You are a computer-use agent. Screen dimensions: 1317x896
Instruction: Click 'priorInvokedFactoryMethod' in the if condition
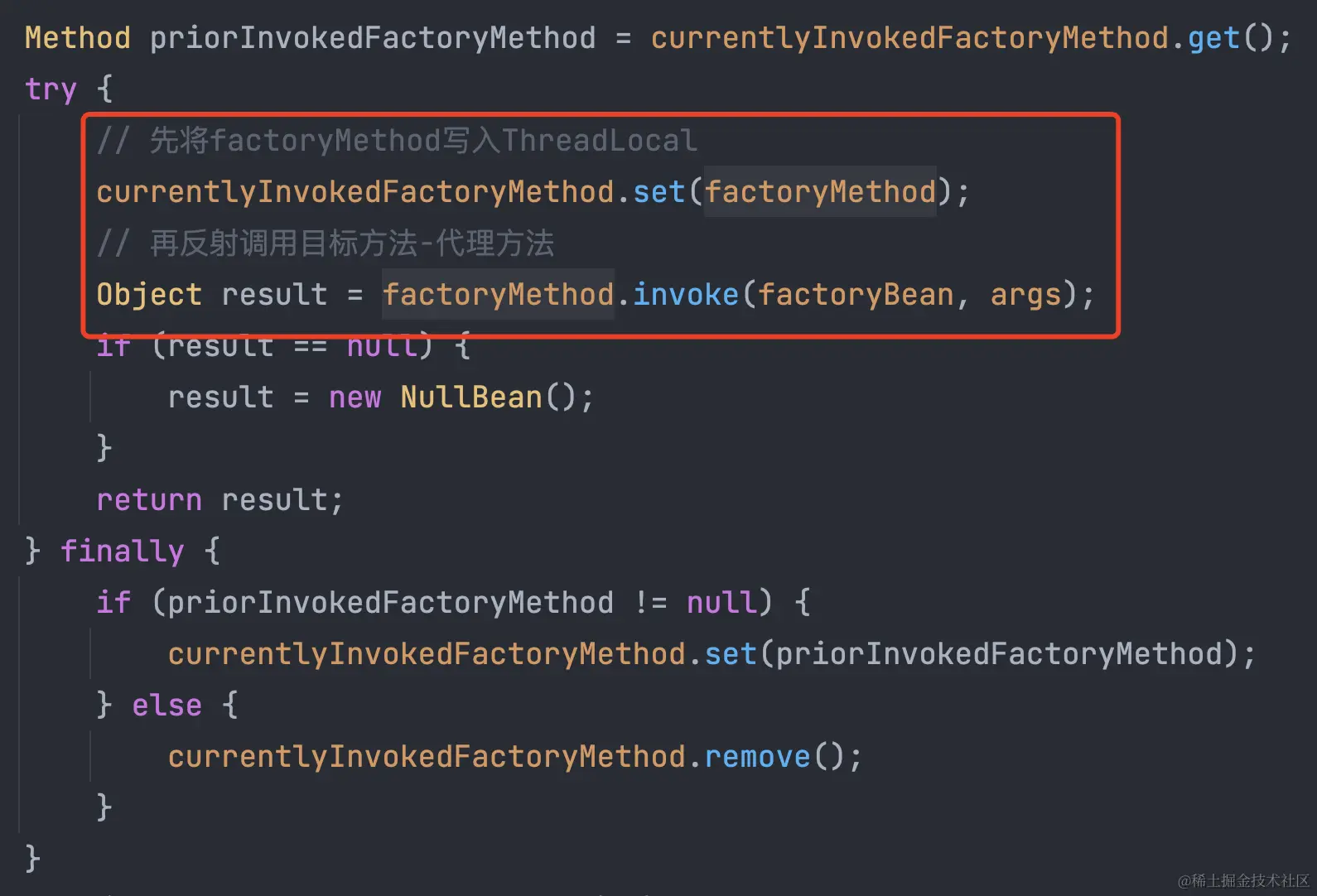(391, 603)
